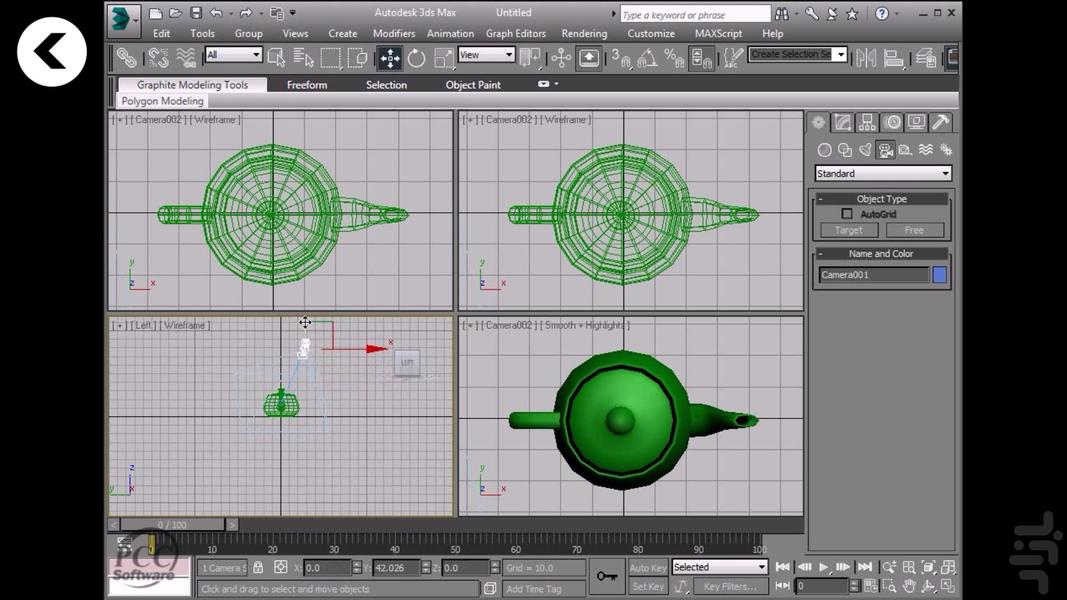Expand the View reference coordinate dropdown

coord(486,55)
